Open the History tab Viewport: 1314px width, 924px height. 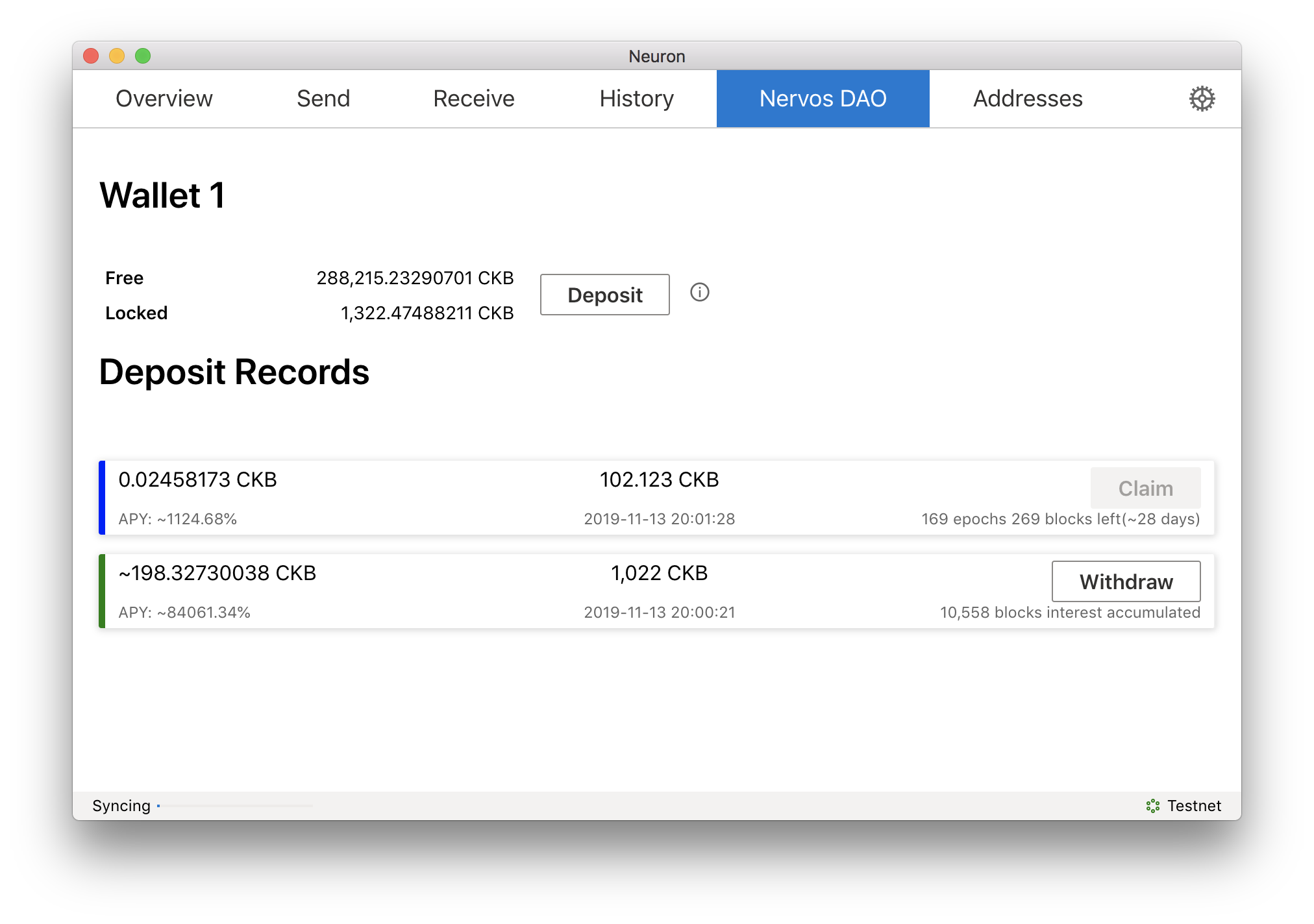637,99
